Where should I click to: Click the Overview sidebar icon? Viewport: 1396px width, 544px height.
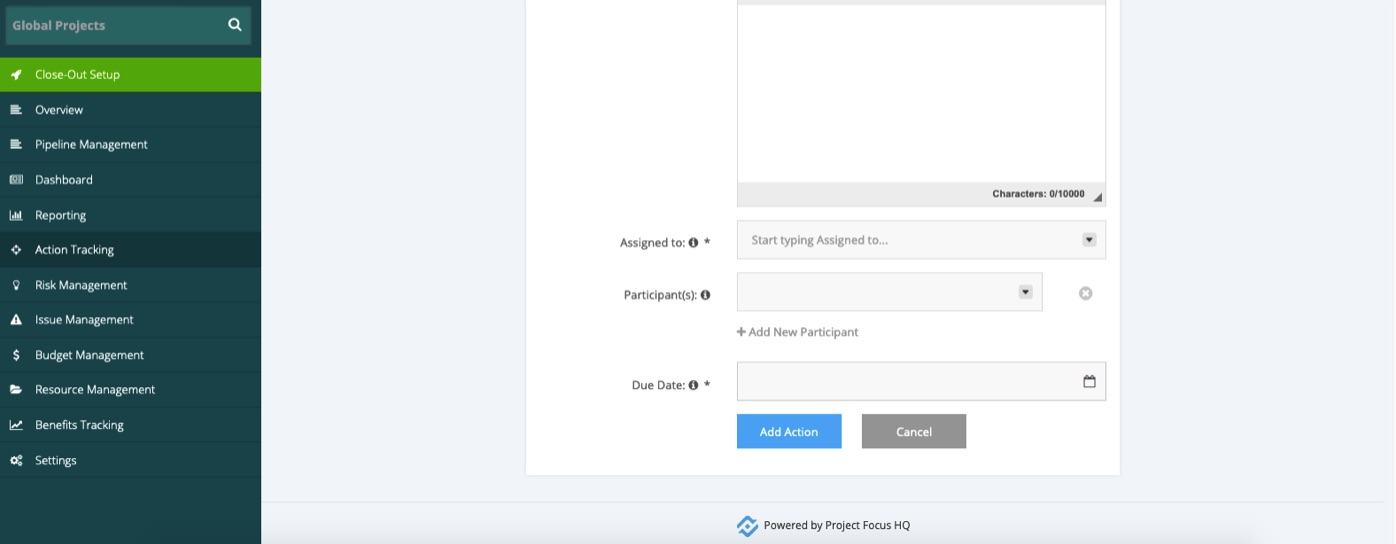tap(16, 110)
